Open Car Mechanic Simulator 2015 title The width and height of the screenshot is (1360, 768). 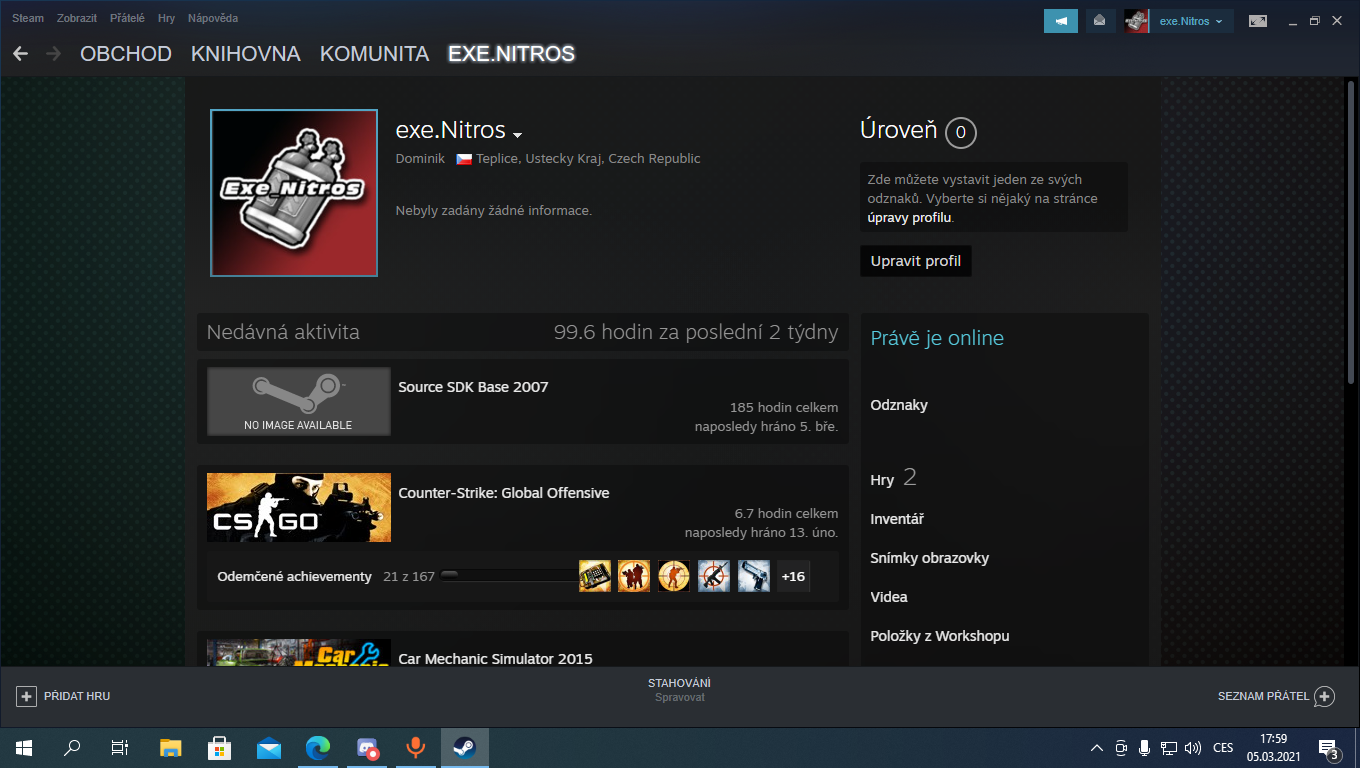coord(495,659)
